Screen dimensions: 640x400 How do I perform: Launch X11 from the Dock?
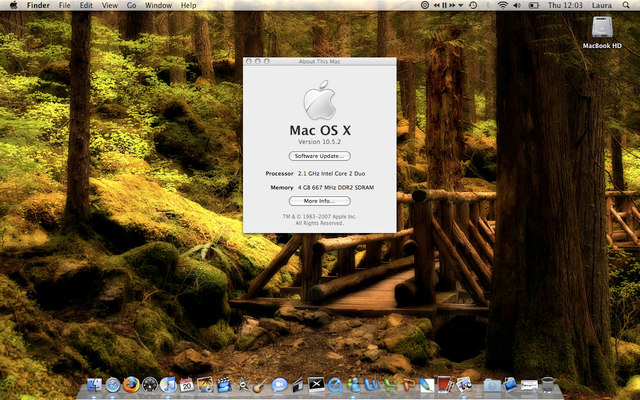tap(316, 384)
